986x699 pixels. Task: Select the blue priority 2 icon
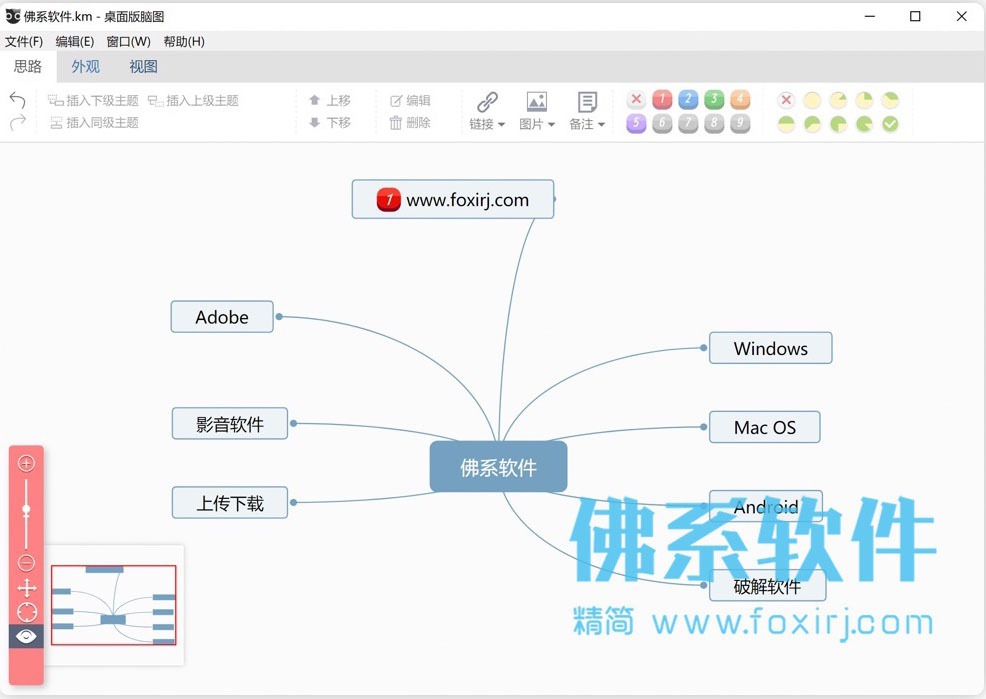pos(688,99)
